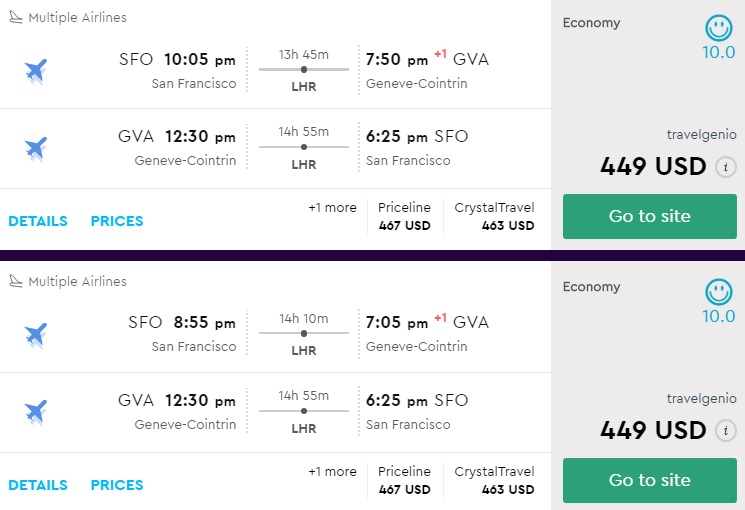Open DETAILS for the first flight result
This screenshot has height=510, width=745.
click(x=38, y=221)
